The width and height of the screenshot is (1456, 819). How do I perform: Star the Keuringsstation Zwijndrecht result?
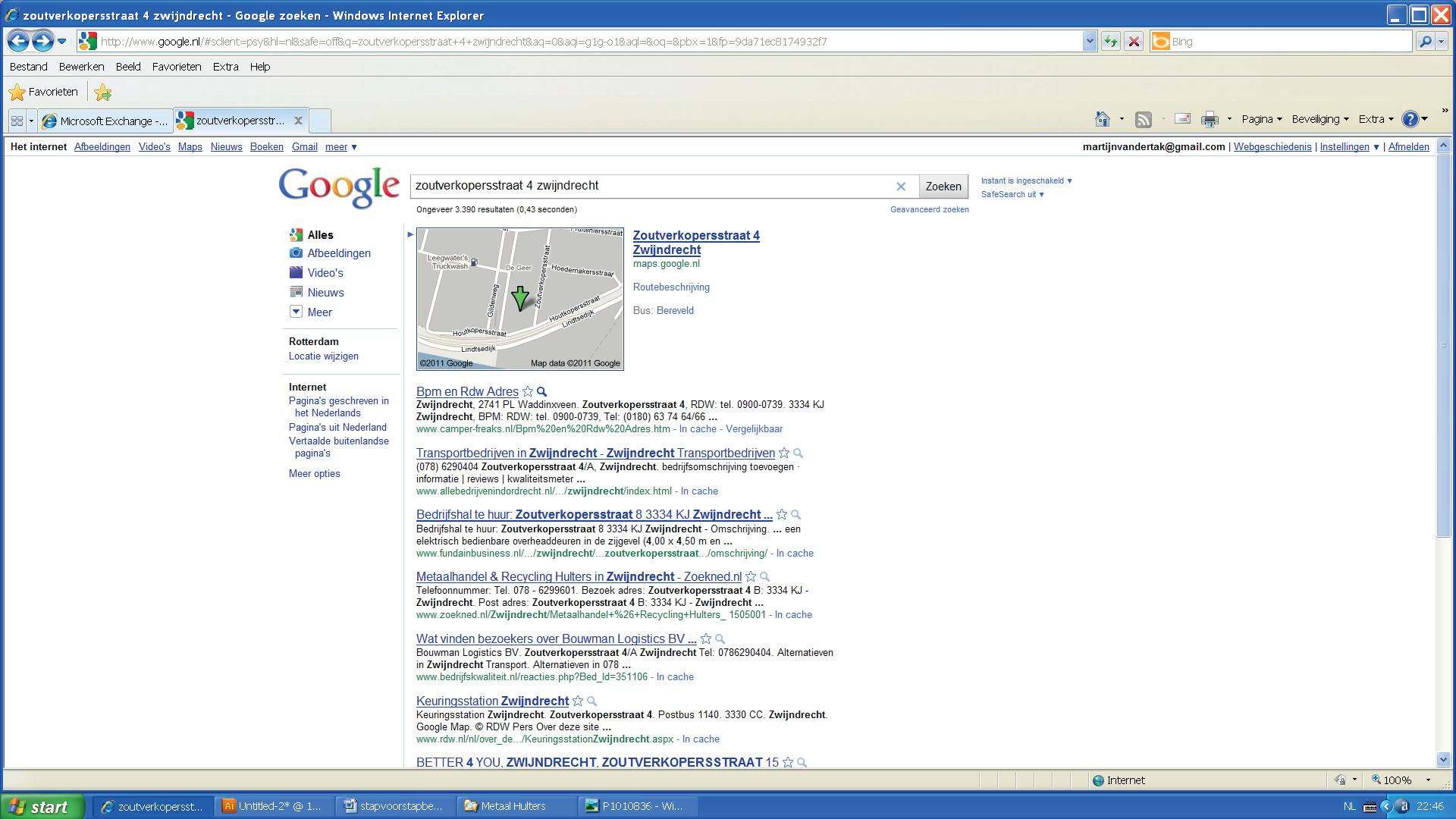(x=578, y=701)
